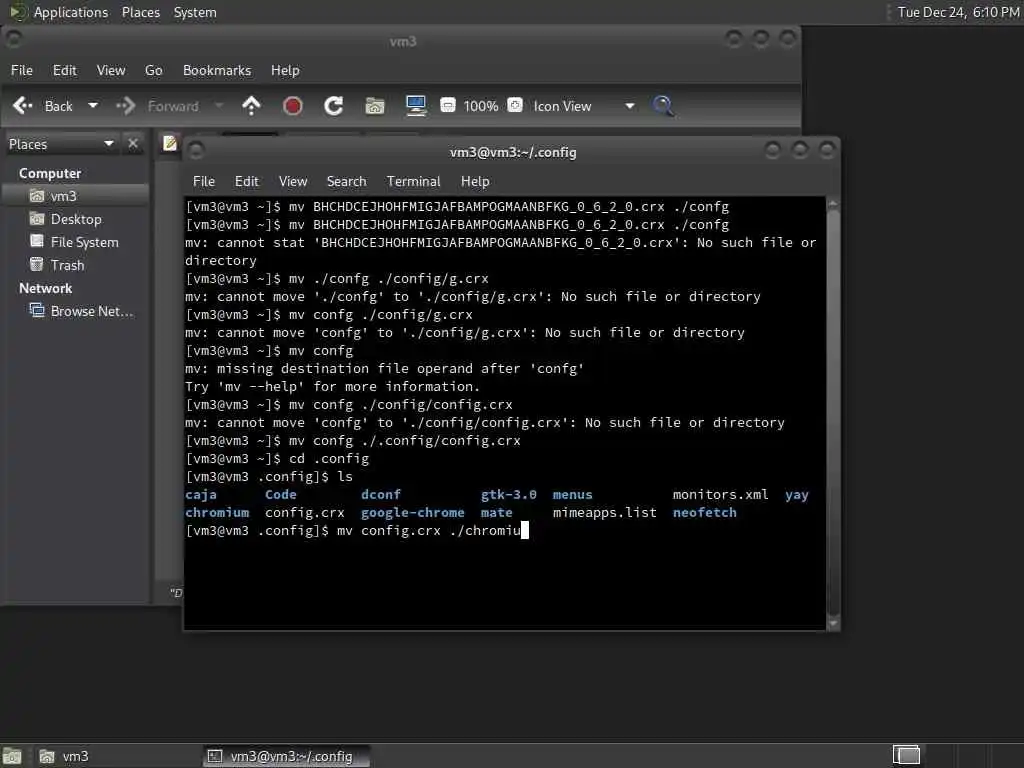Open the Icon View mode dropdown
Viewport: 1024px width, 768px height.
coord(584,106)
